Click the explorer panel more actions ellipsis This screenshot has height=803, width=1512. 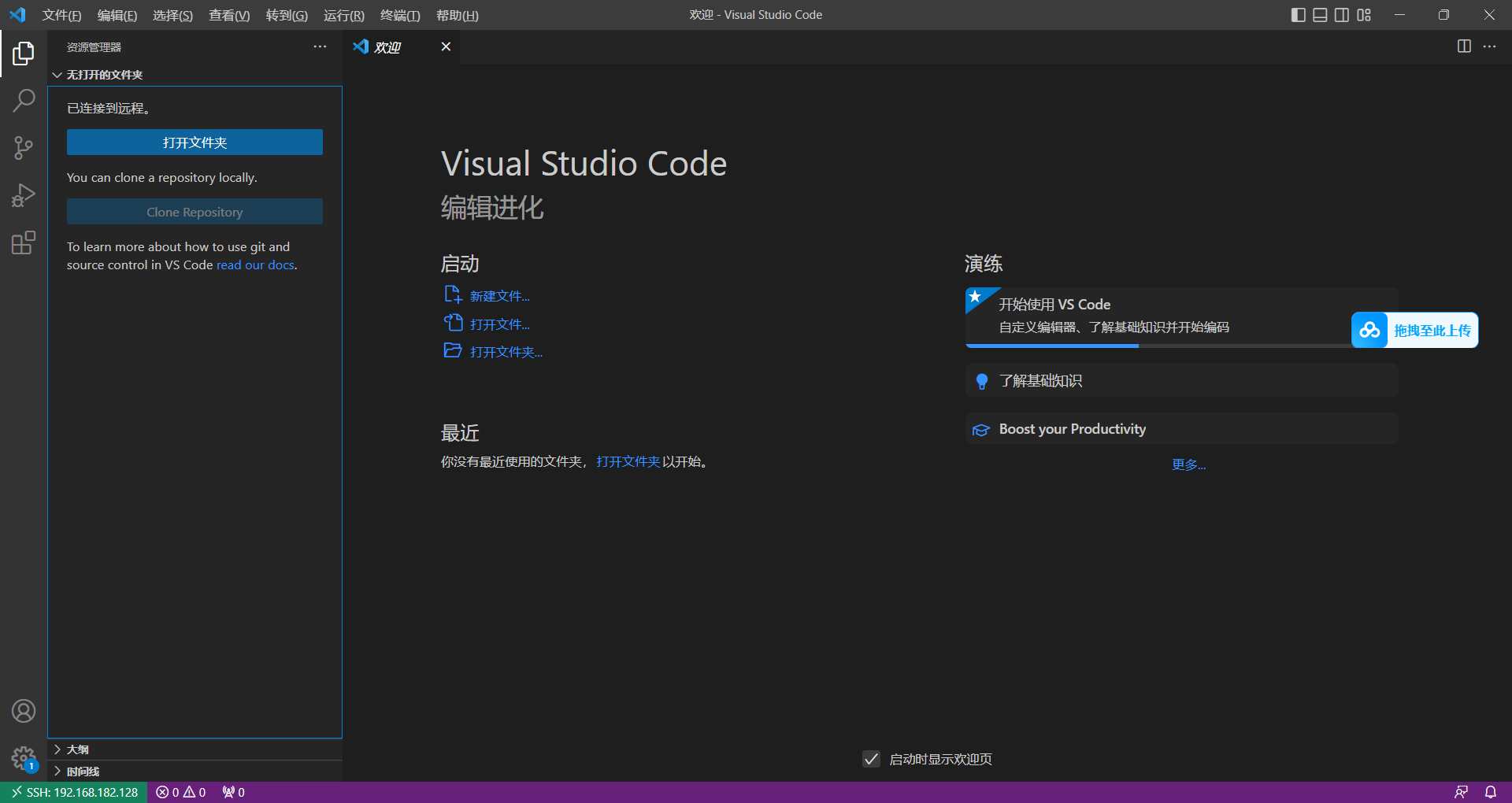pyautogui.click(x=320, y=47)
